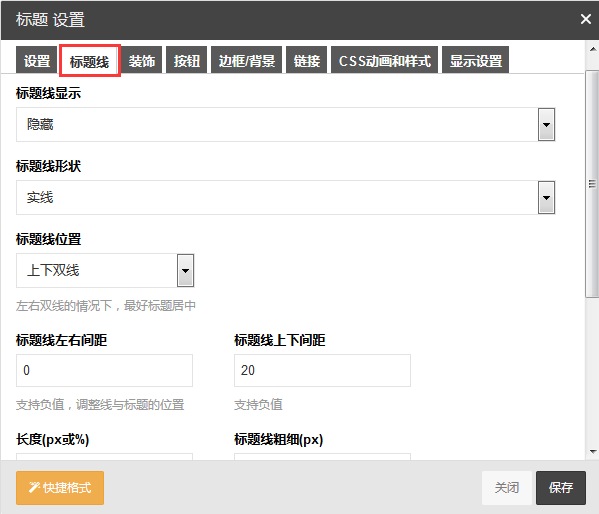This screenshot has width=599, height=514.
Task: Switch to the 设置 tab
Action: point(37,60)
